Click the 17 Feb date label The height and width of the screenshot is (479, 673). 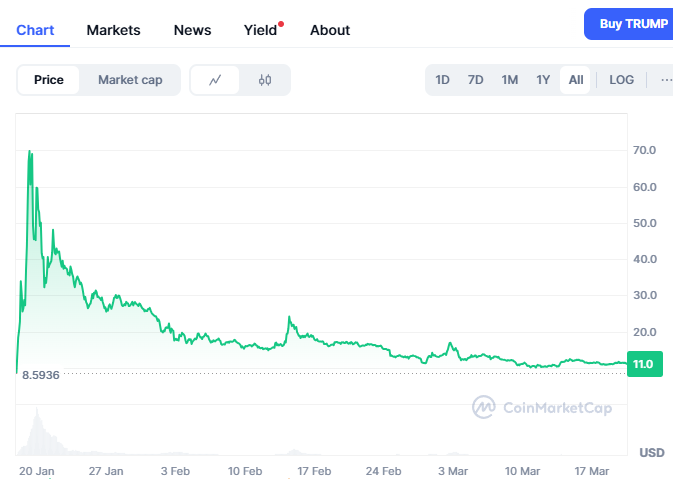314,471
